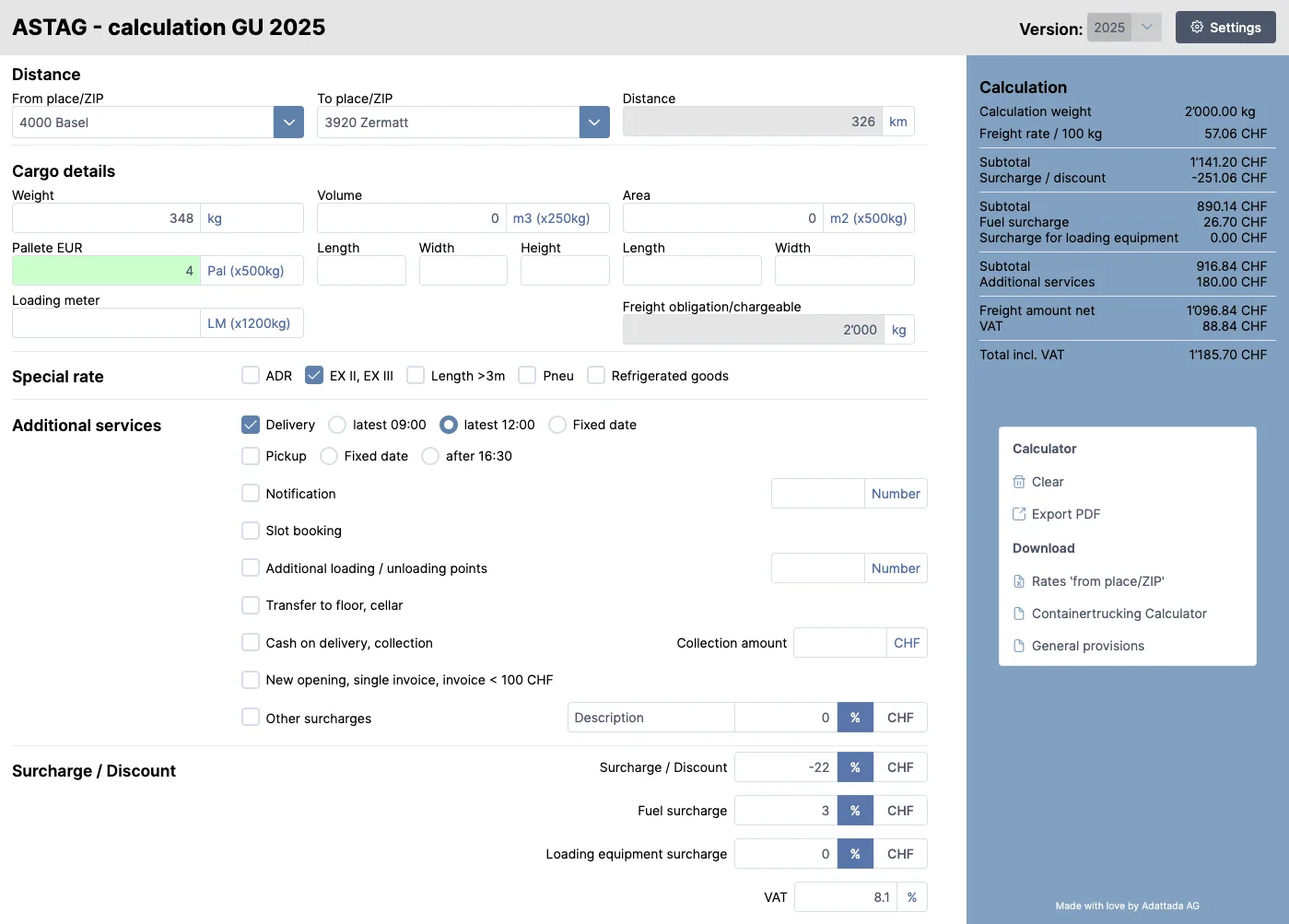Open the From place/ZIP dropdown
Image resolution: width=1289 pixels, height=924 pixels.
pos(288,123)
